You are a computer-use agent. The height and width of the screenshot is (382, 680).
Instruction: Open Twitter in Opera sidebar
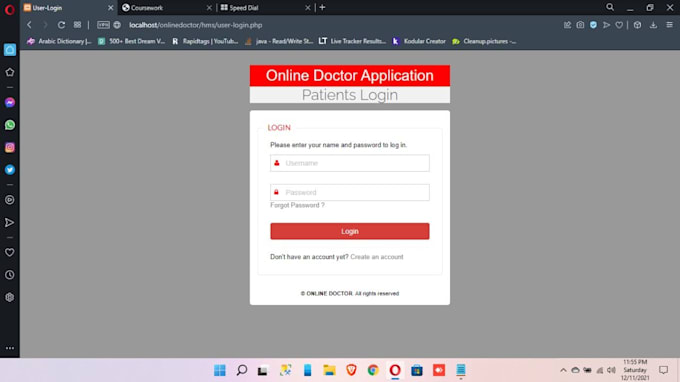(10, 170)
